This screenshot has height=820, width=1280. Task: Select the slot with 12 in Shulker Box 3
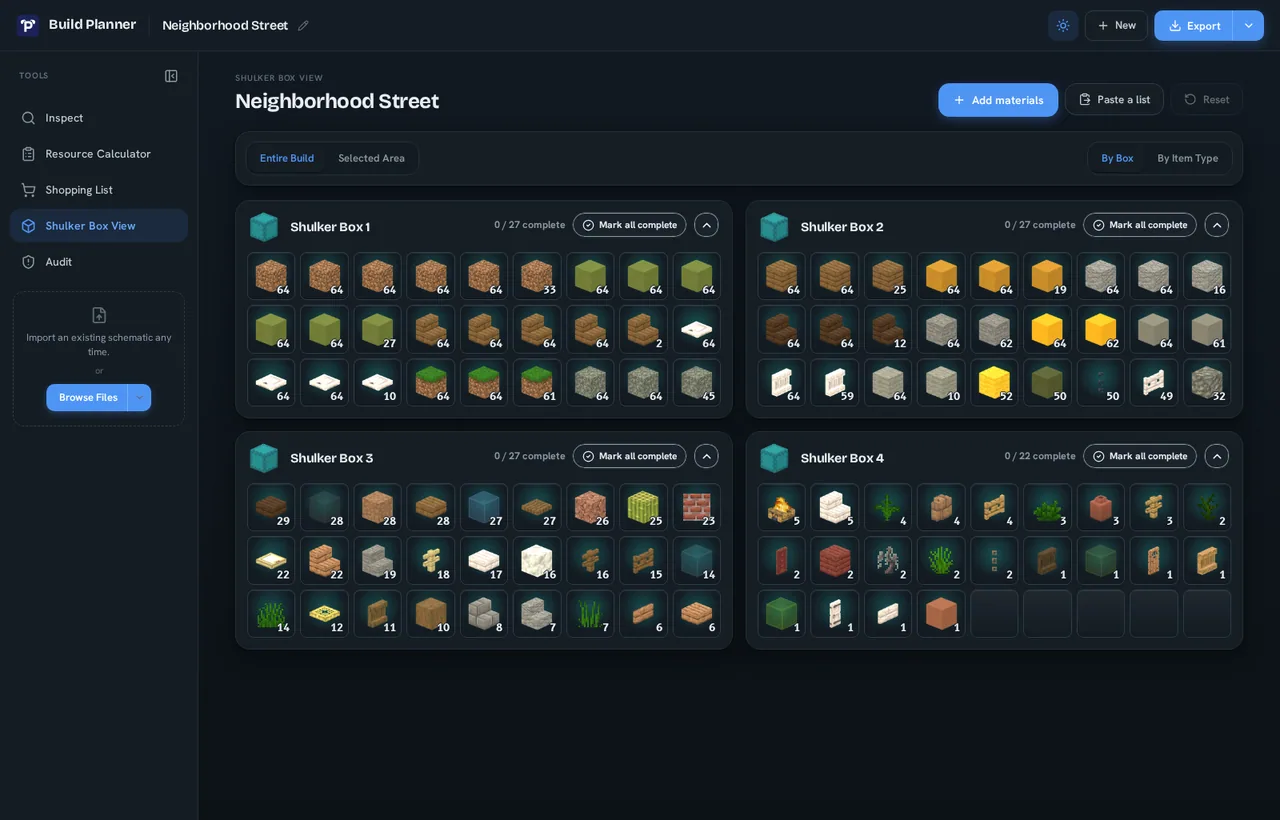(x=325, y=613)
